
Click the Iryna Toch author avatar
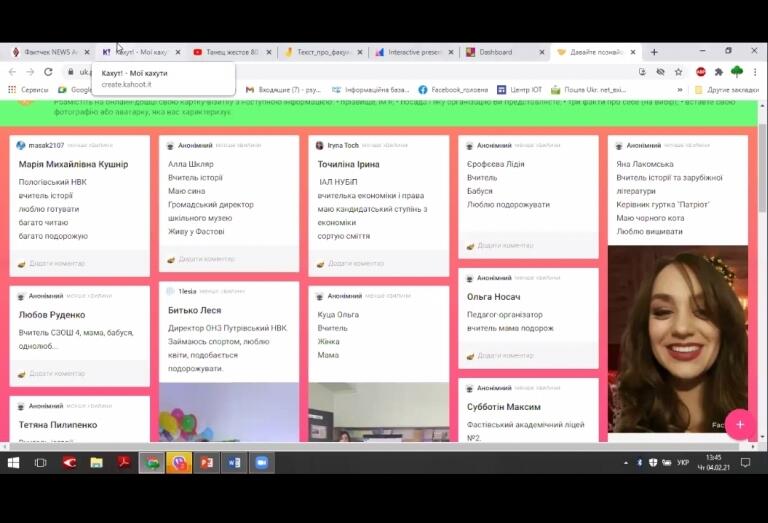pos(319,145)
